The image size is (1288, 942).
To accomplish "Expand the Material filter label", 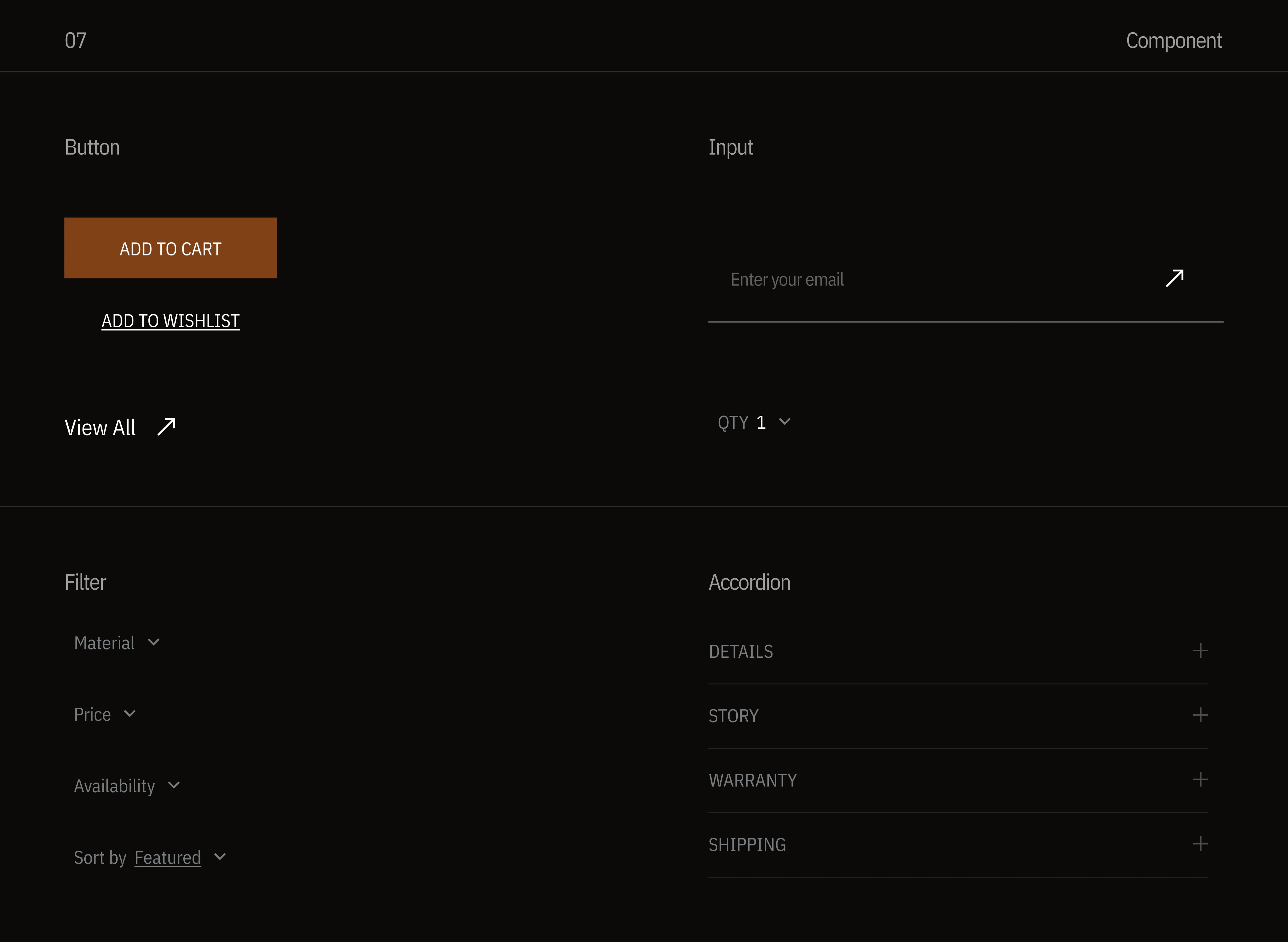I will tap(104, 643).
